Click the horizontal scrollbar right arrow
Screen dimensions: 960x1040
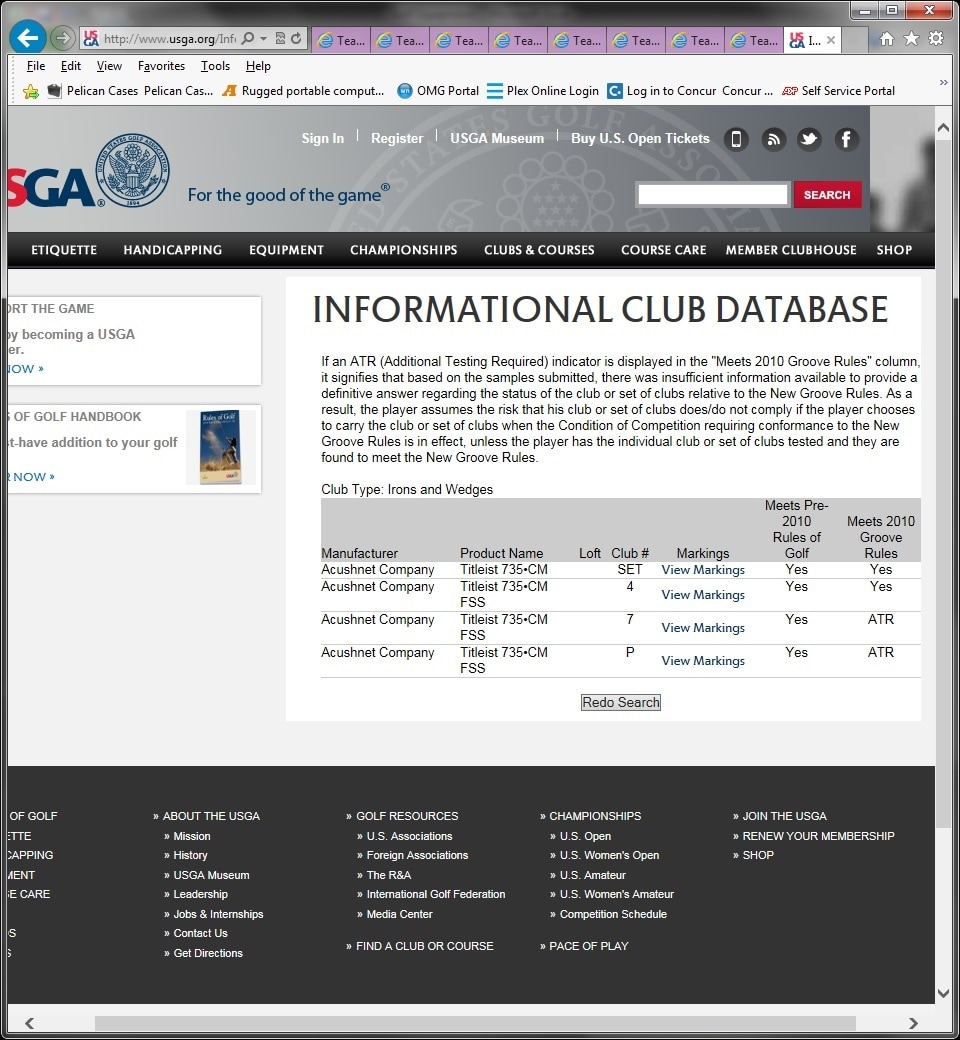[913, 1023]
